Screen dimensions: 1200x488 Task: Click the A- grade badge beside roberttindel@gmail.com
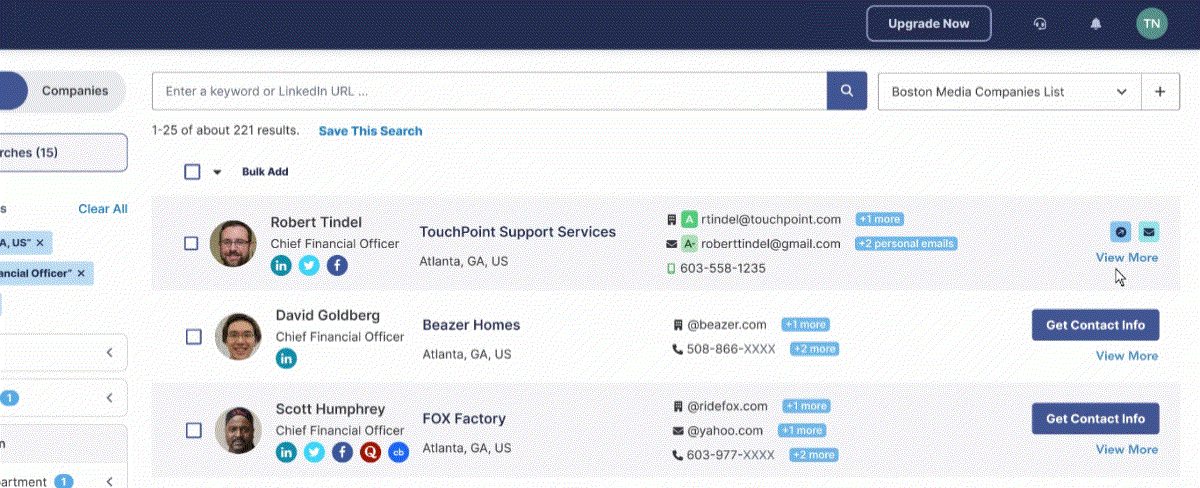689,244
